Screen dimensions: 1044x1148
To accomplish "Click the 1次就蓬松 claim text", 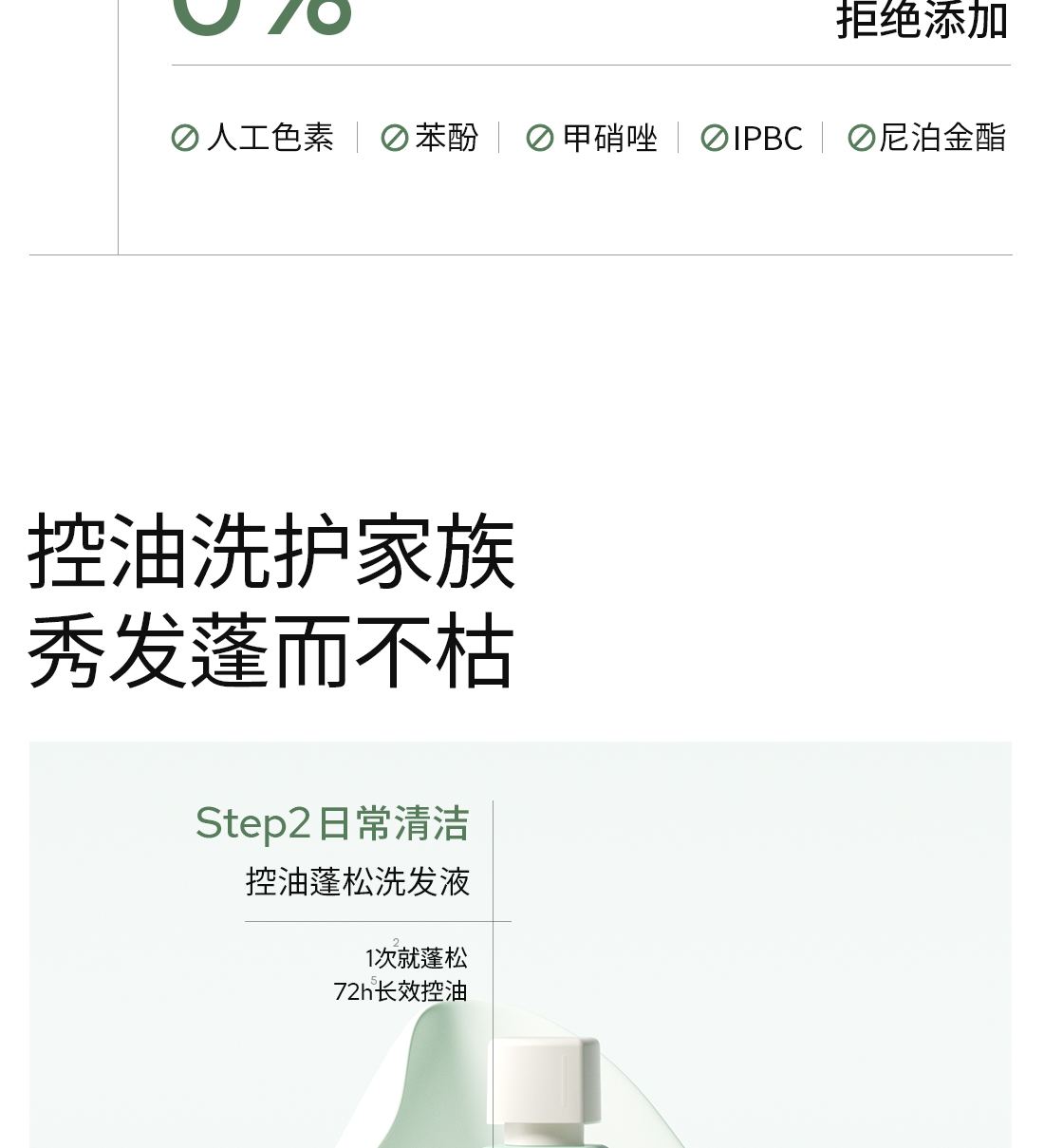I will 416,957.
